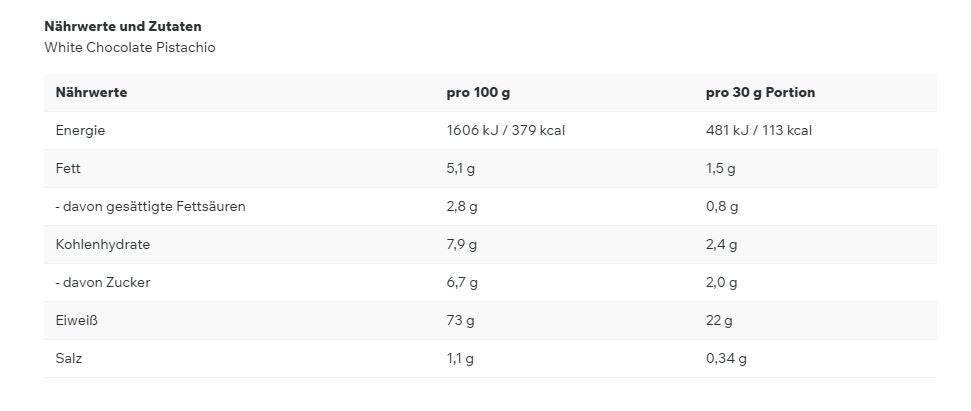Select the 0,8 g saturated fat value
971x411 pixels.
[x=721, y=206]
